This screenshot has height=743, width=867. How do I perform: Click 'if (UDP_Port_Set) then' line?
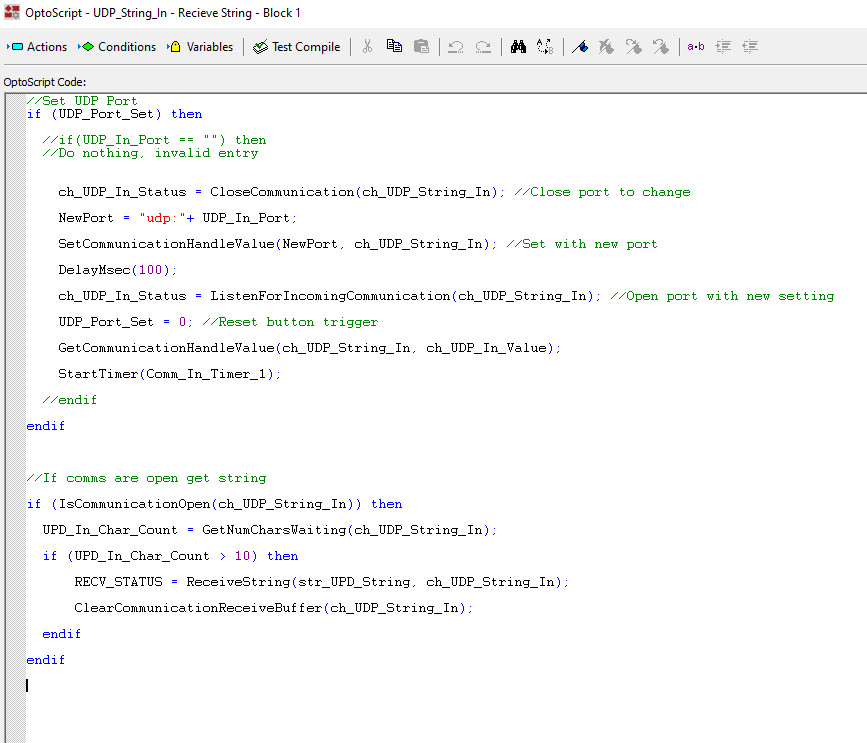(x=114, y=114)
